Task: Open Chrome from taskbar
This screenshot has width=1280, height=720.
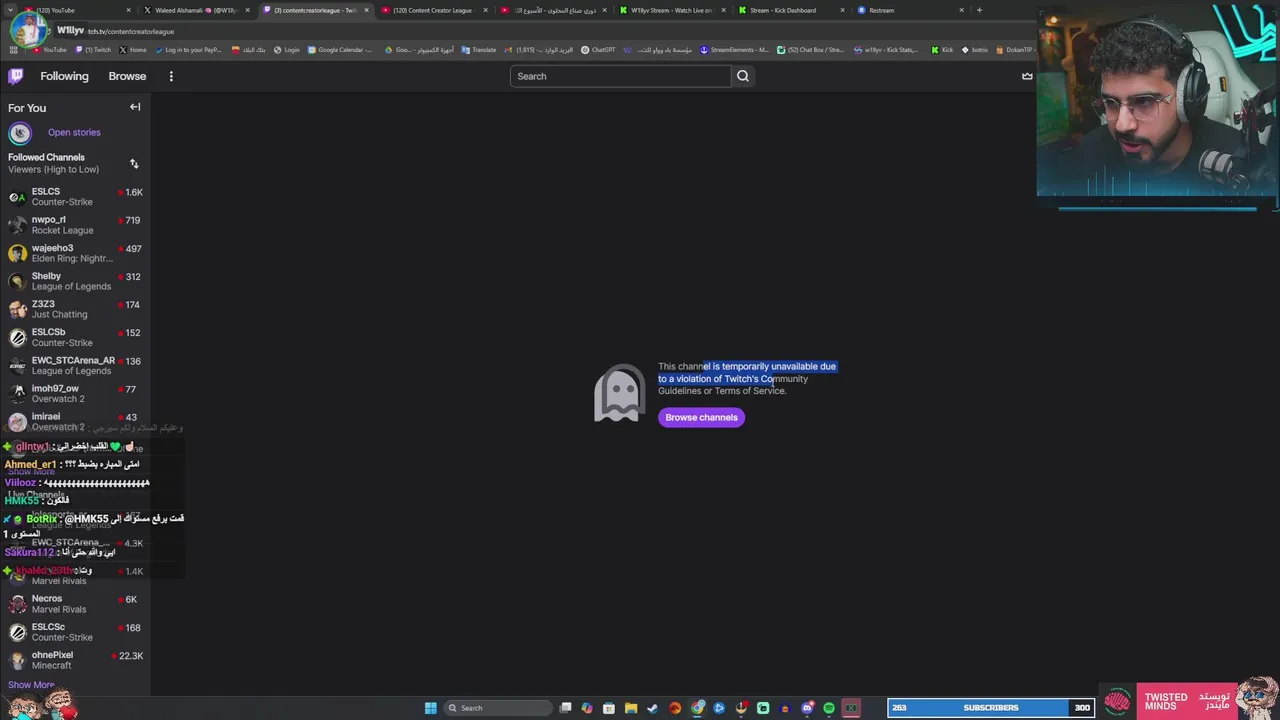Action: click(697, 708)
